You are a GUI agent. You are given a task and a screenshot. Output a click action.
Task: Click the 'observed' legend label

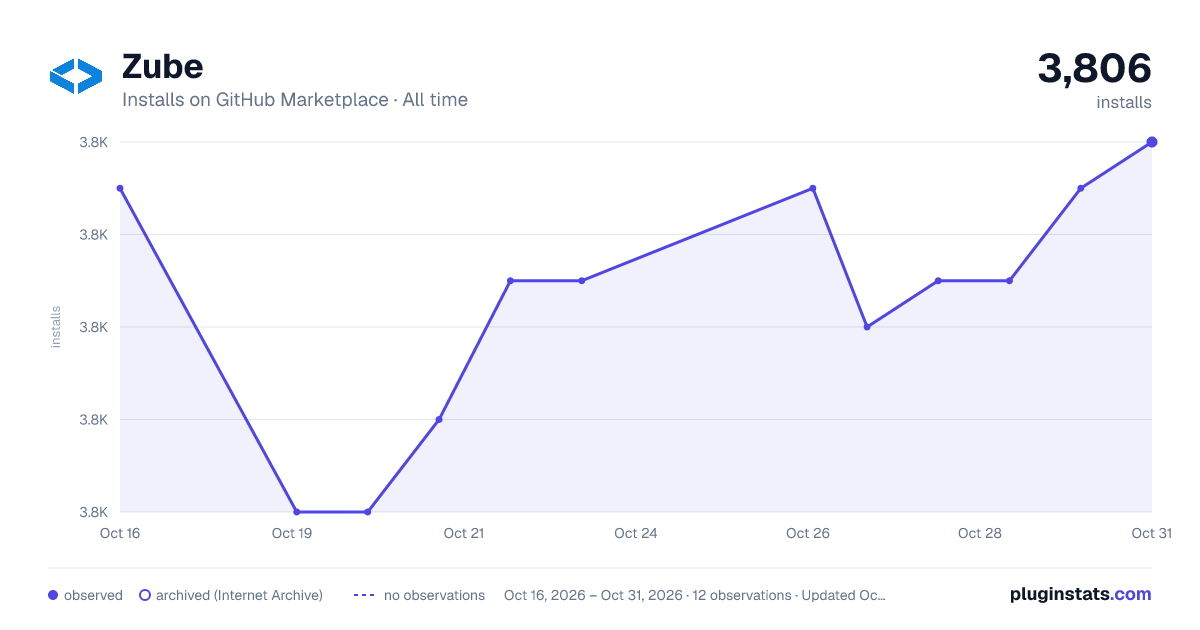pos(93,595)
